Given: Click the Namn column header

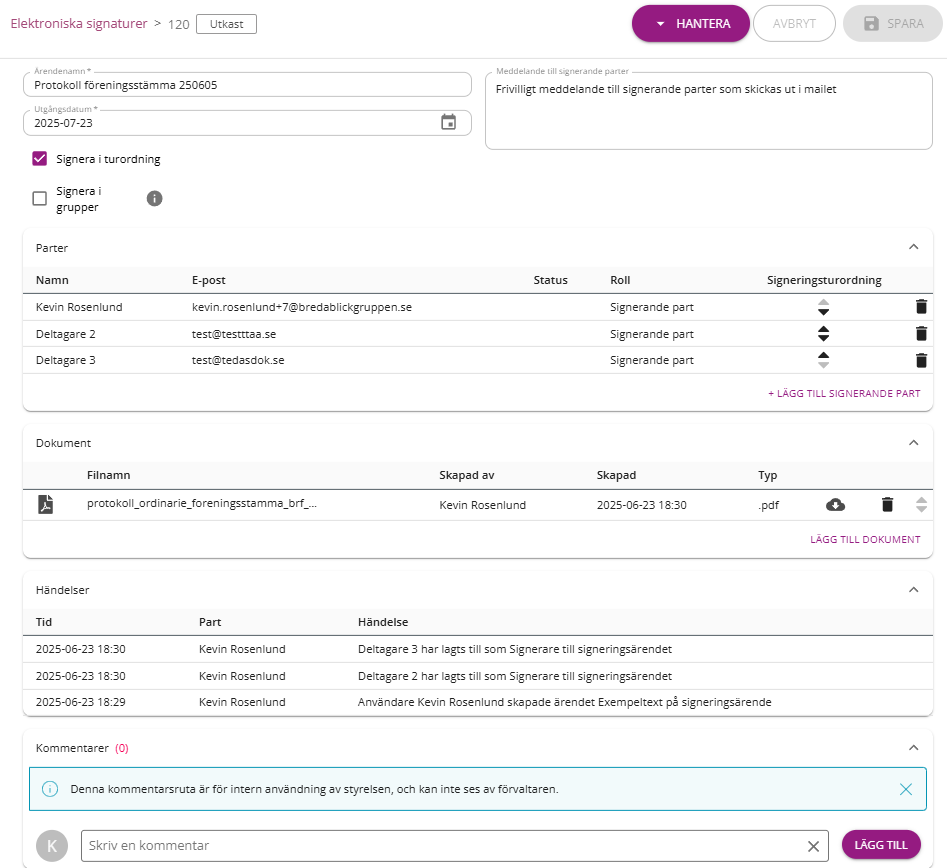Looking at the screenshot, I should coord(52,280).
